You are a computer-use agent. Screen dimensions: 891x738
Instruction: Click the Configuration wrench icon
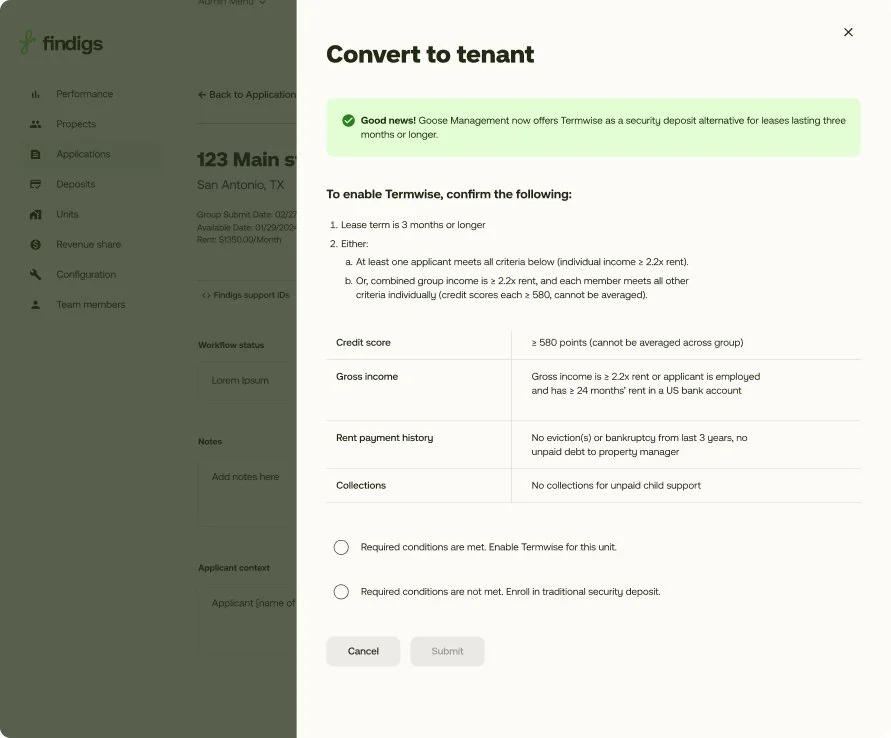pos(36,274)
